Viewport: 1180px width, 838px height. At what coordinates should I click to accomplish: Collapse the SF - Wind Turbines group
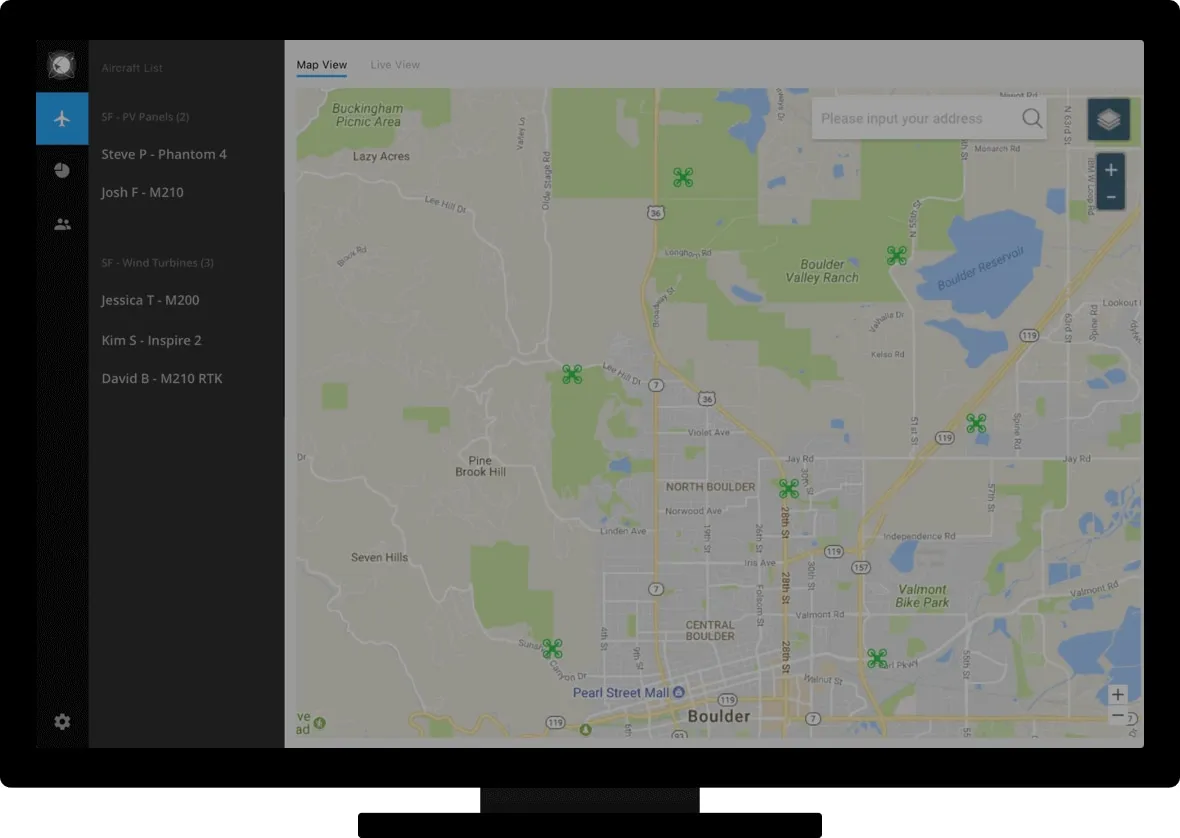pos(157,263)
